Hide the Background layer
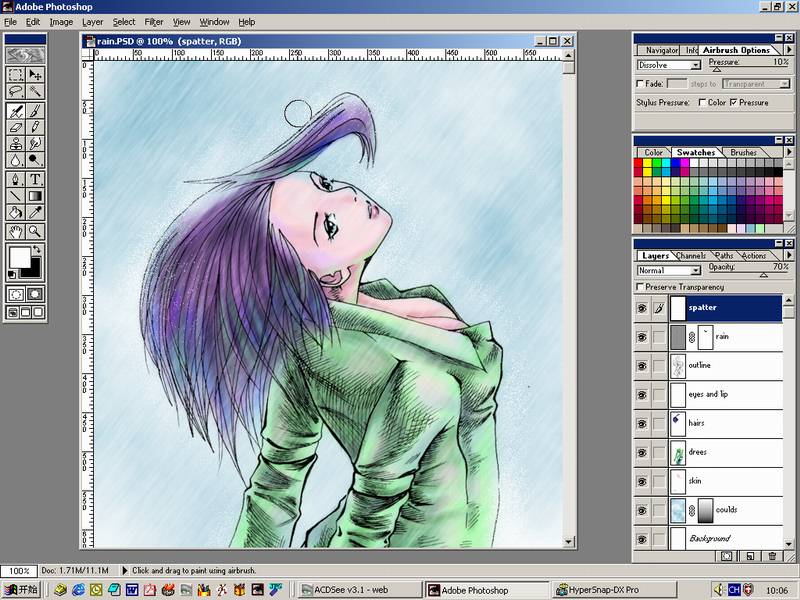The image size is (800, 600). pyautogui.click(x=642, y=539)
